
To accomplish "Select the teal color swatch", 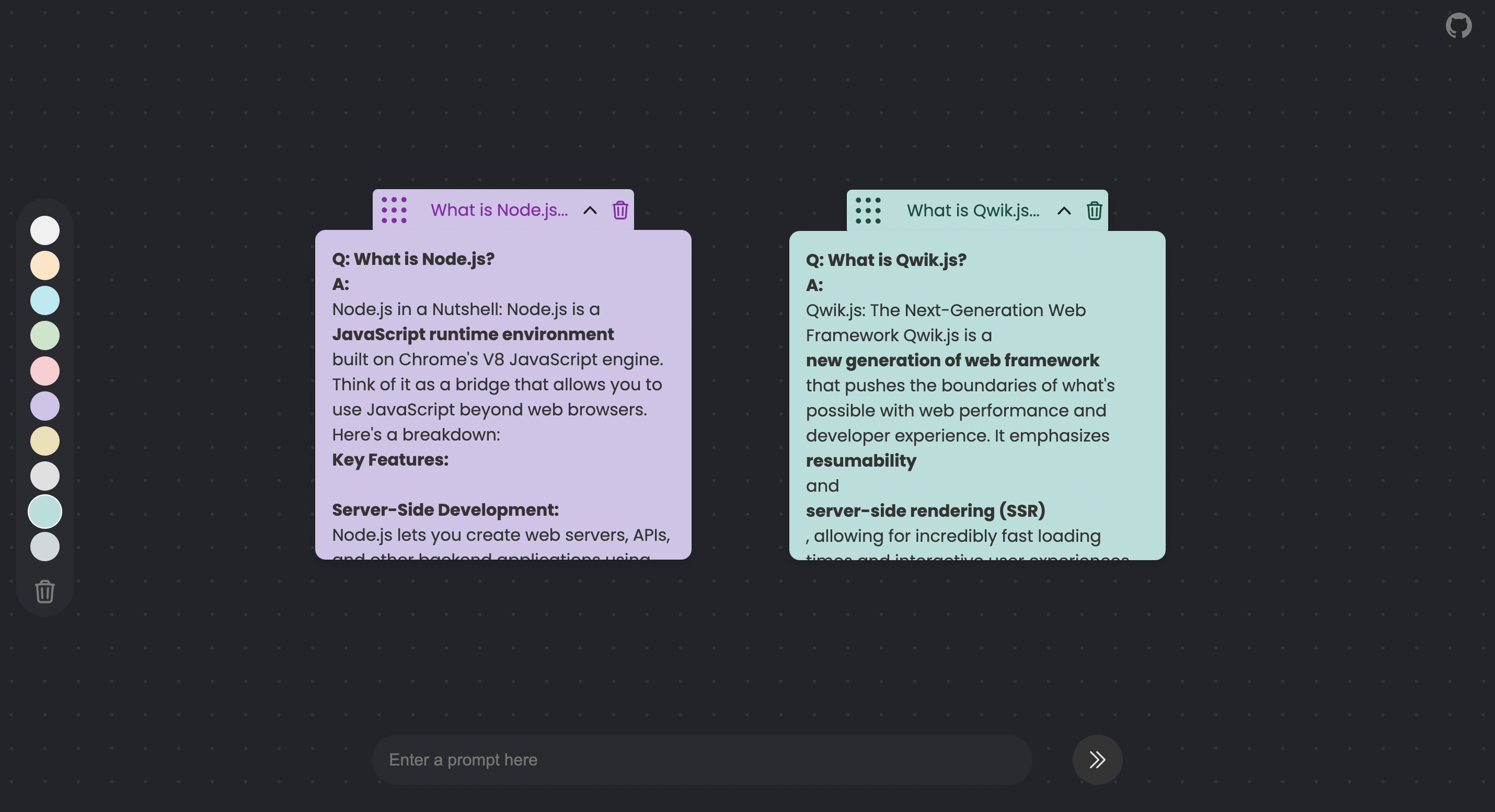I will coord(45,511).
